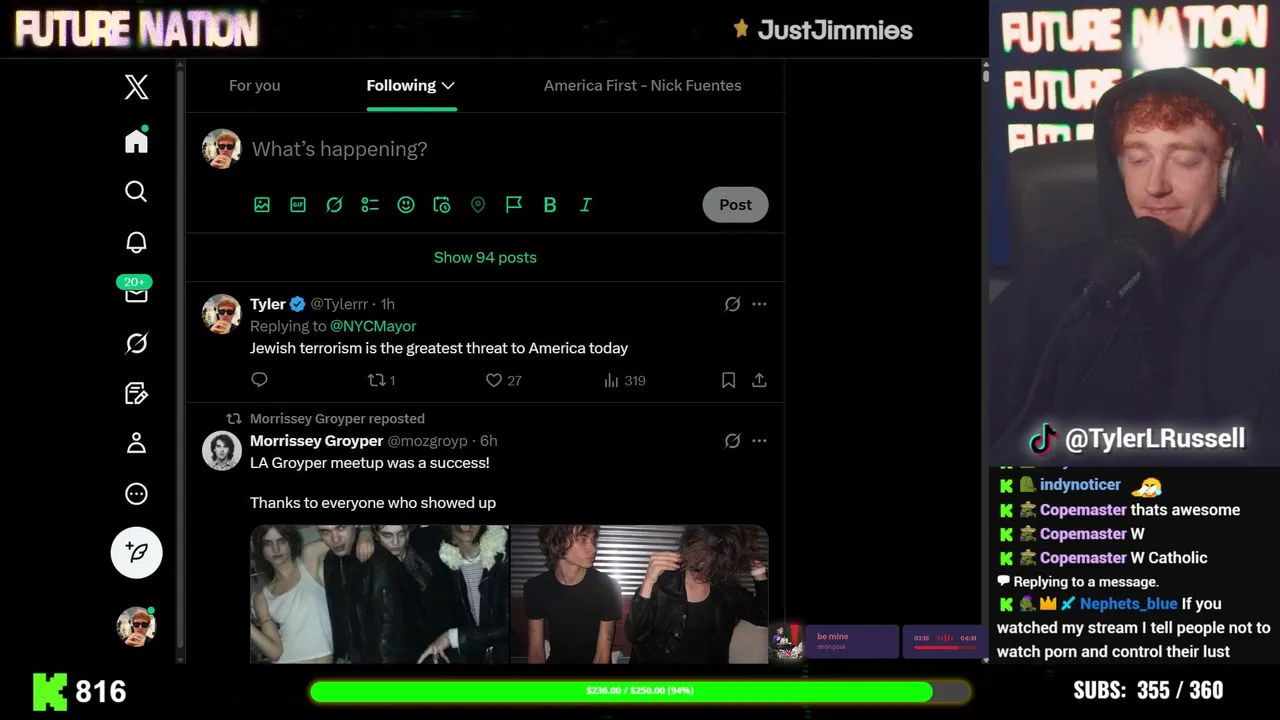Like Tyler's post with 27 likes
Screen dimensions: 1280x720
(503, 380)
